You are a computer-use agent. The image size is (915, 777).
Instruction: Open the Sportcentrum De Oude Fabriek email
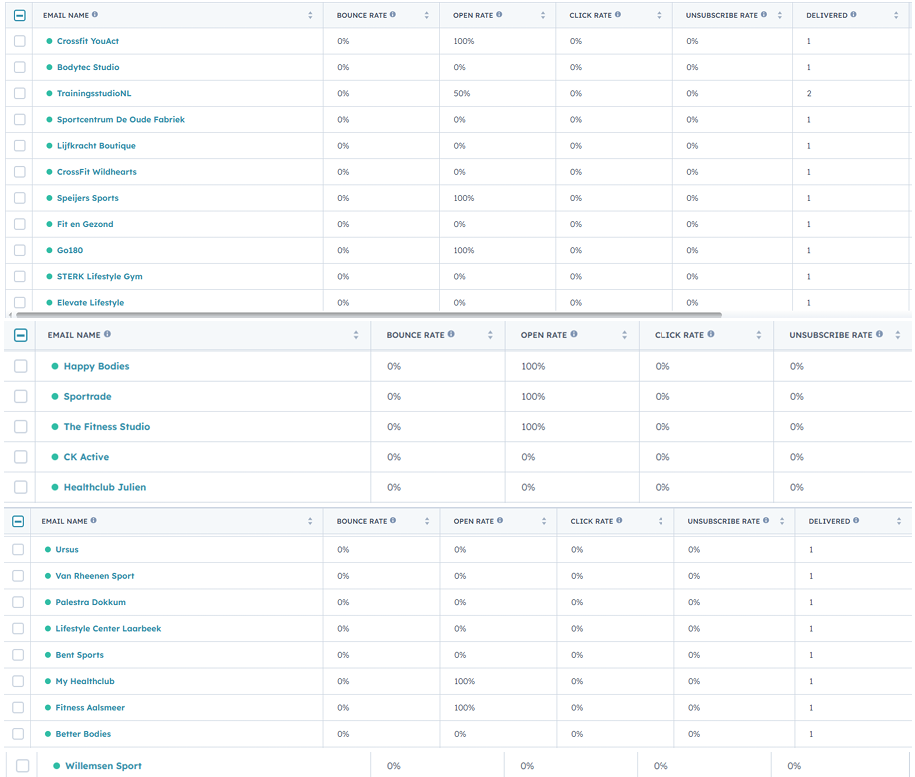point(121,120)
